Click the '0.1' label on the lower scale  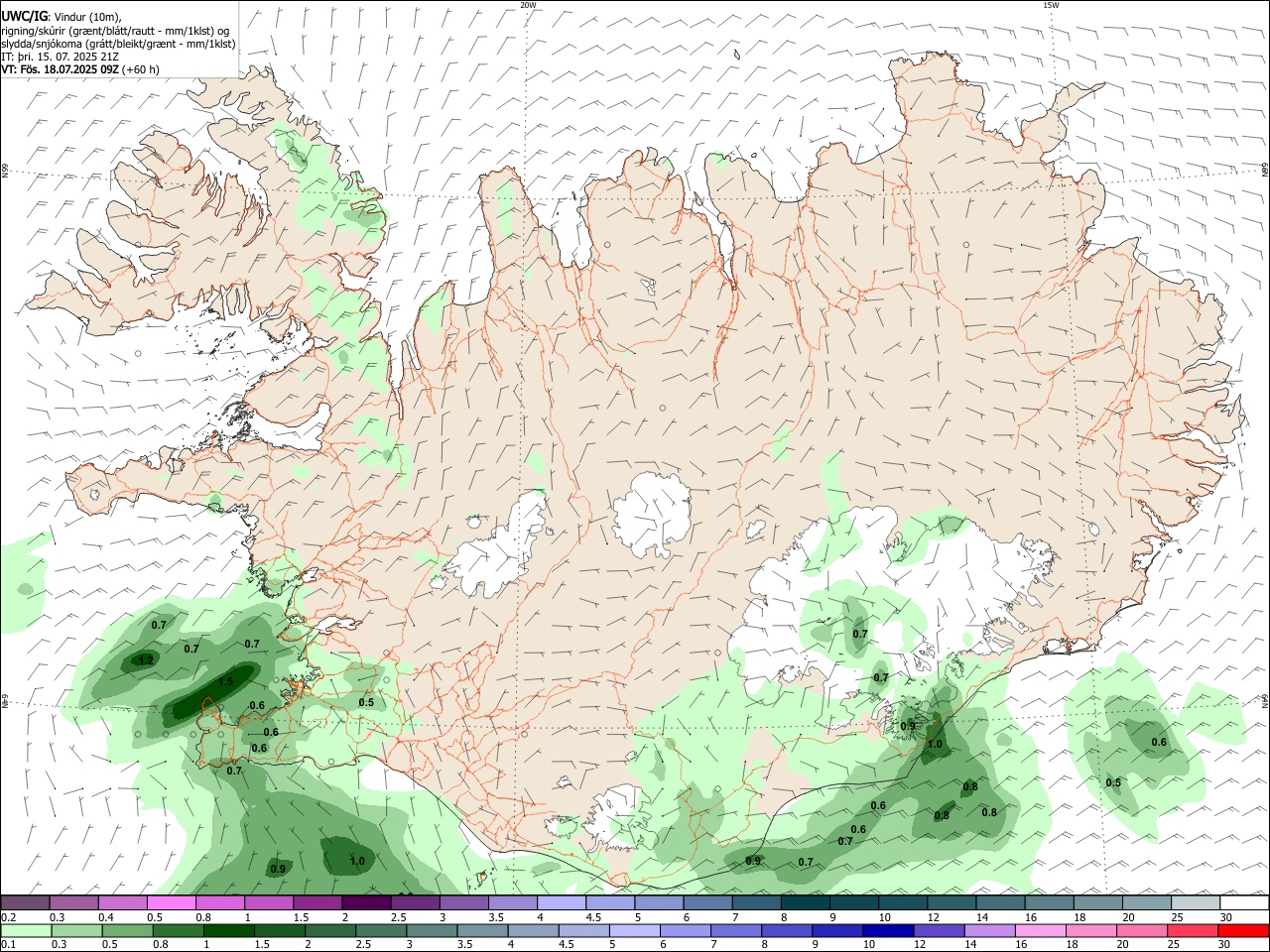[9, 945]
